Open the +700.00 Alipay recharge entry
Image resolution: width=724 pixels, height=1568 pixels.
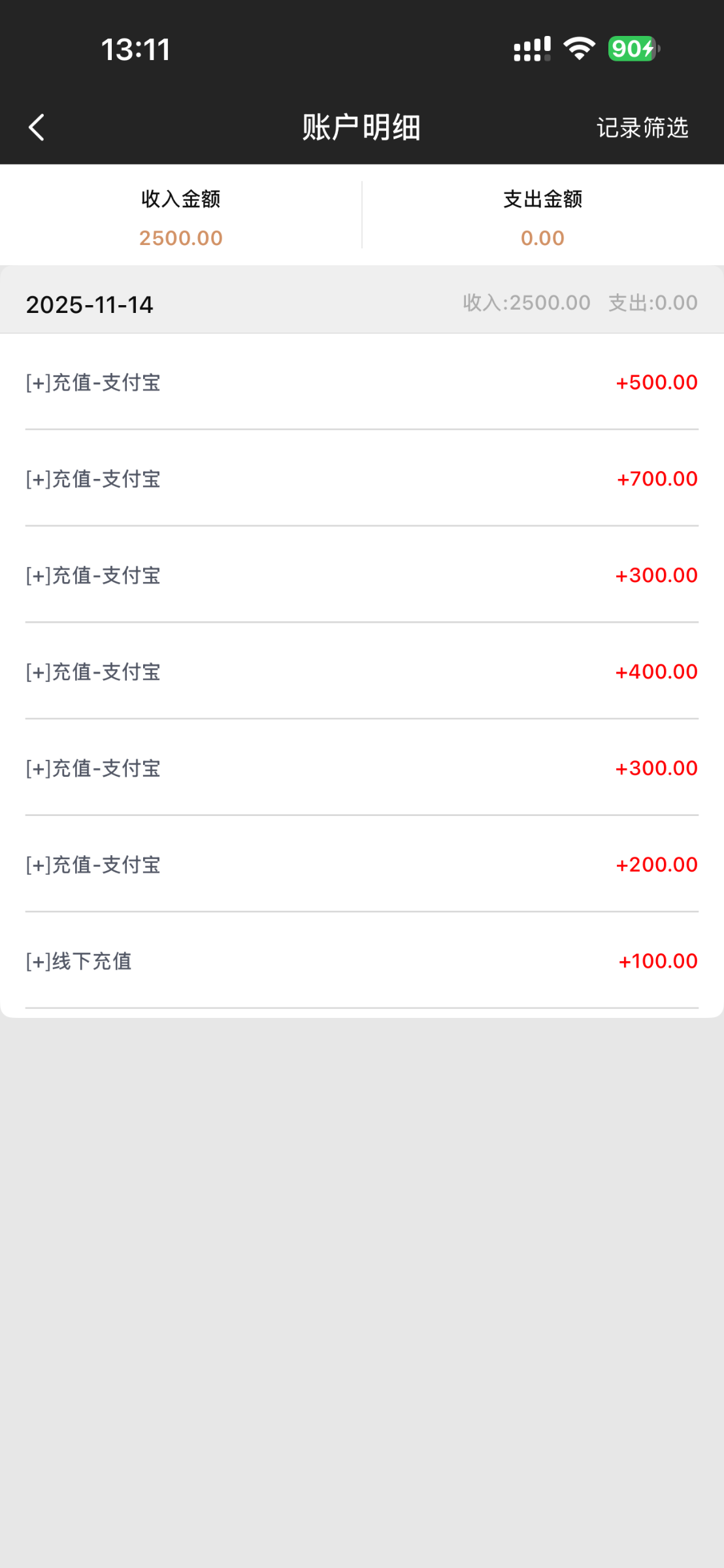[361, 479]
